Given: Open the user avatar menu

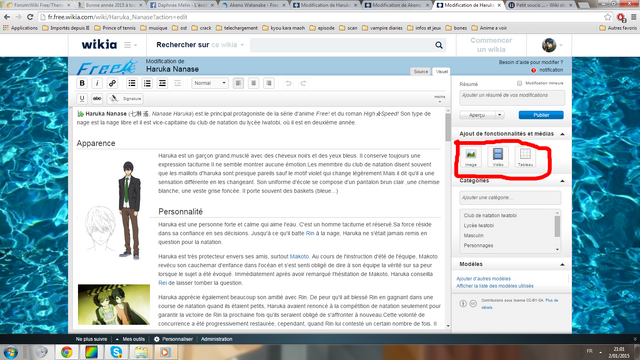Looking at the screenshot, I should 552,45.
